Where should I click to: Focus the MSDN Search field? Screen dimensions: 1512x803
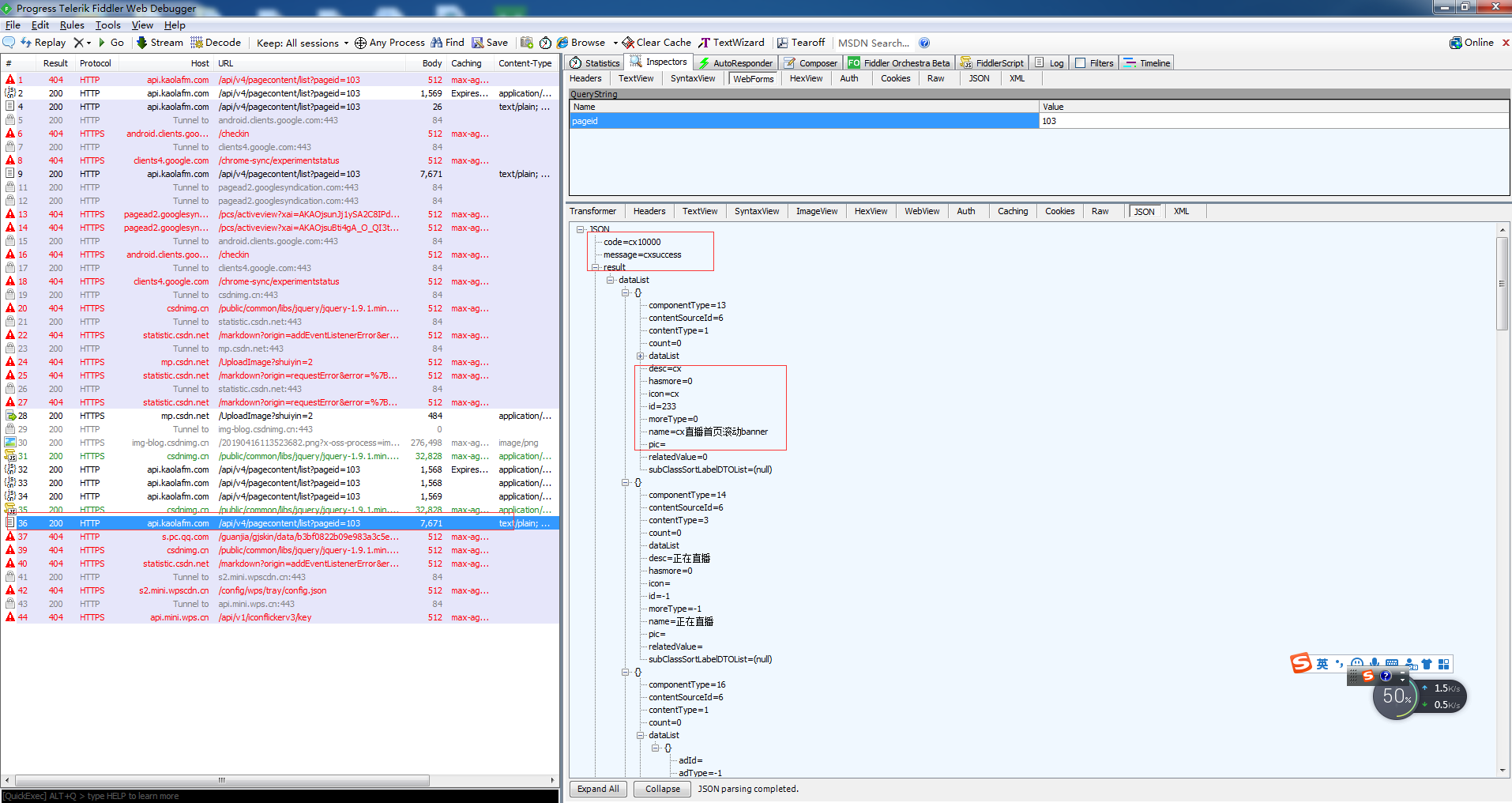[874, 43]
